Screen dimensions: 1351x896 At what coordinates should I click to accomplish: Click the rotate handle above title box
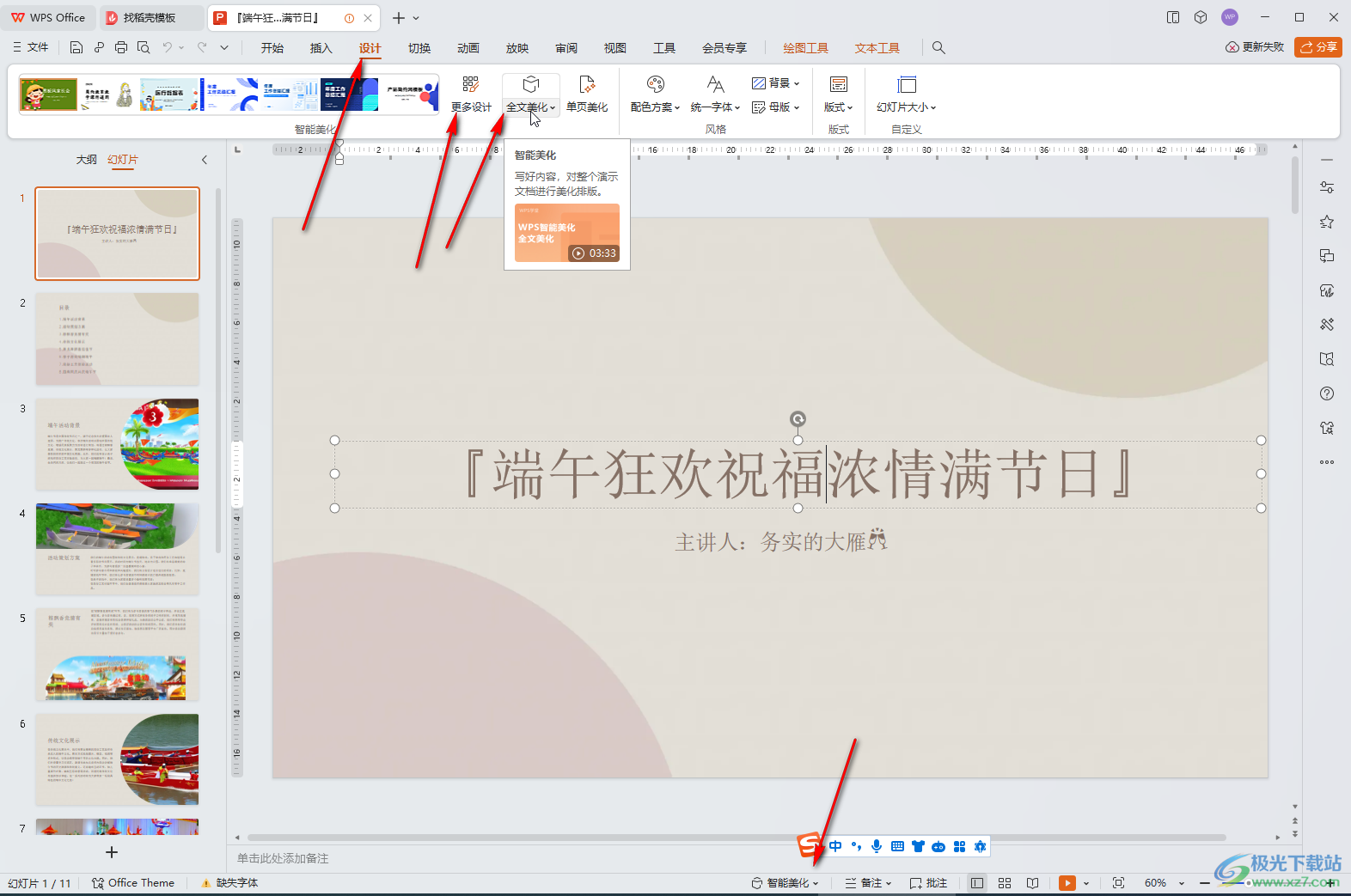798,419
